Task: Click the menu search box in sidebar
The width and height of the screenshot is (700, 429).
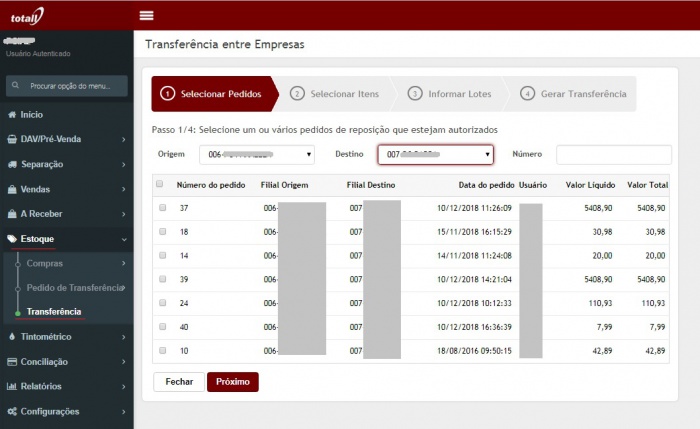Action: [67, 86]
